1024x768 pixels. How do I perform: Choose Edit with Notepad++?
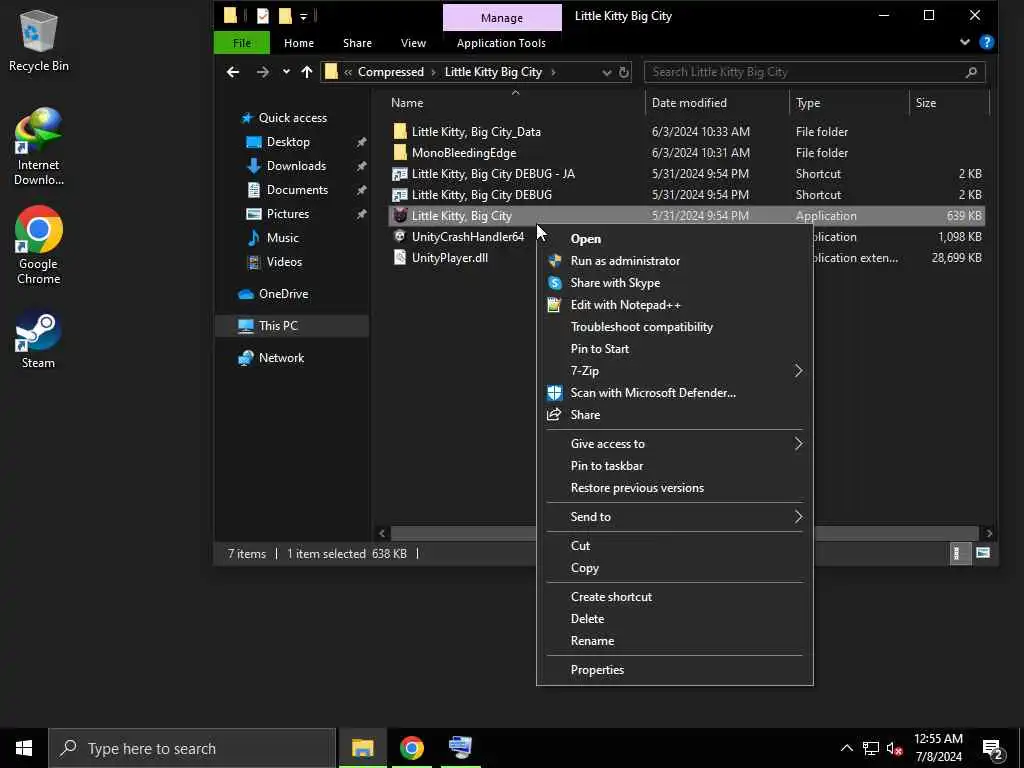point(625,305)
